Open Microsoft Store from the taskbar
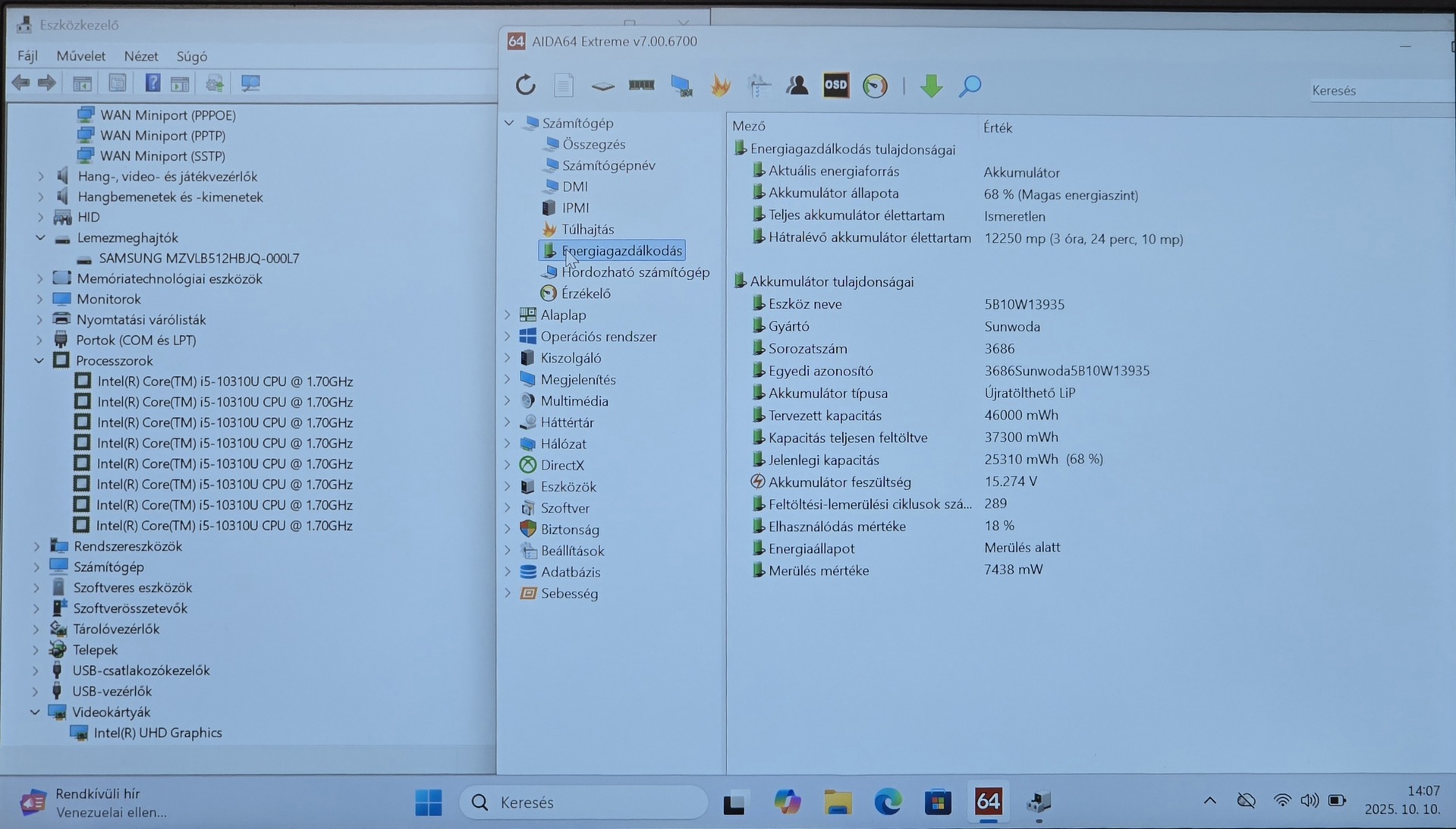Image resolution: width=1456 pixels, height=829 pixels. (938, 802)
